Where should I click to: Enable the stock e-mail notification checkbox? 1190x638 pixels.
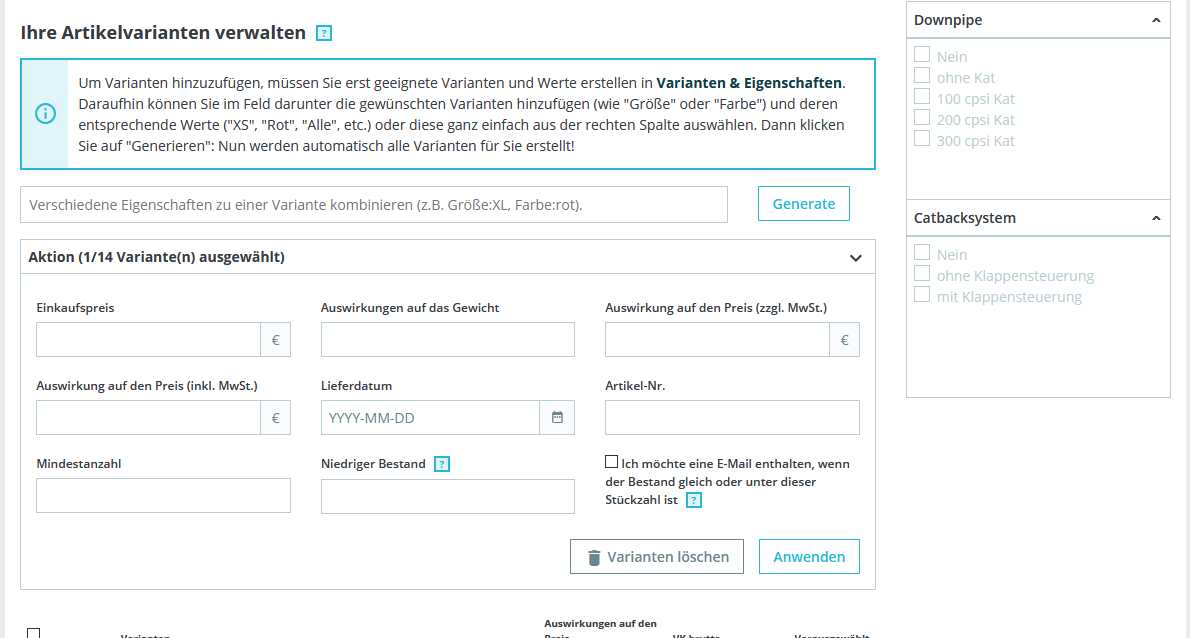[612, 462]
